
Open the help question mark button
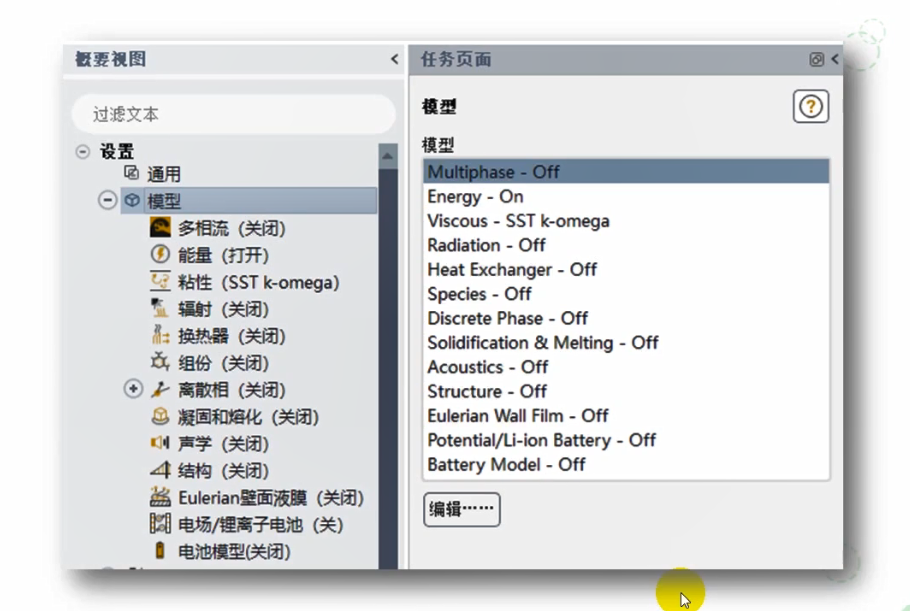coord(810,106)
